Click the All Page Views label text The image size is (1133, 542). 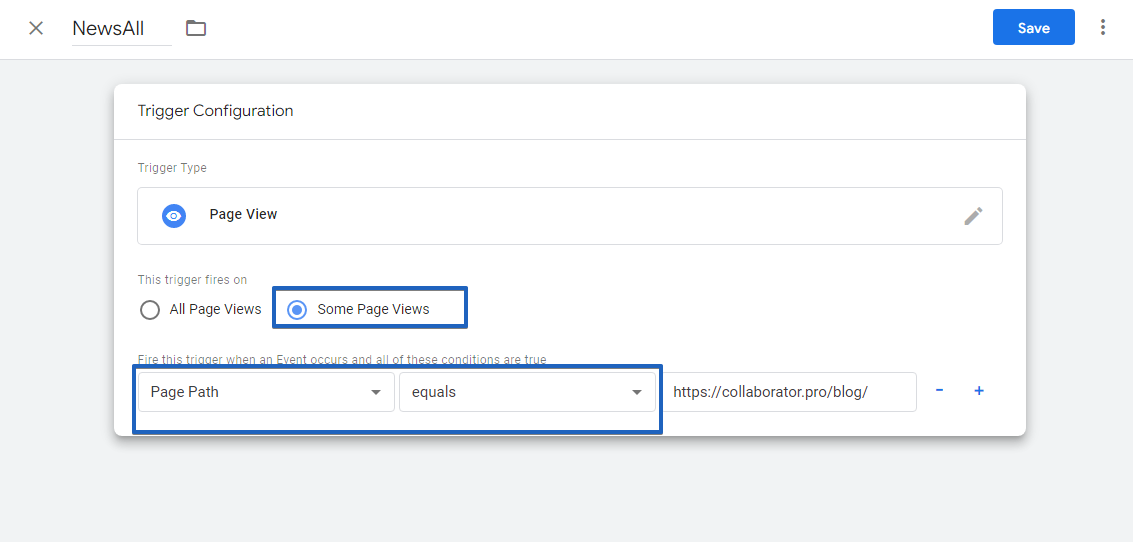(215, 310)
